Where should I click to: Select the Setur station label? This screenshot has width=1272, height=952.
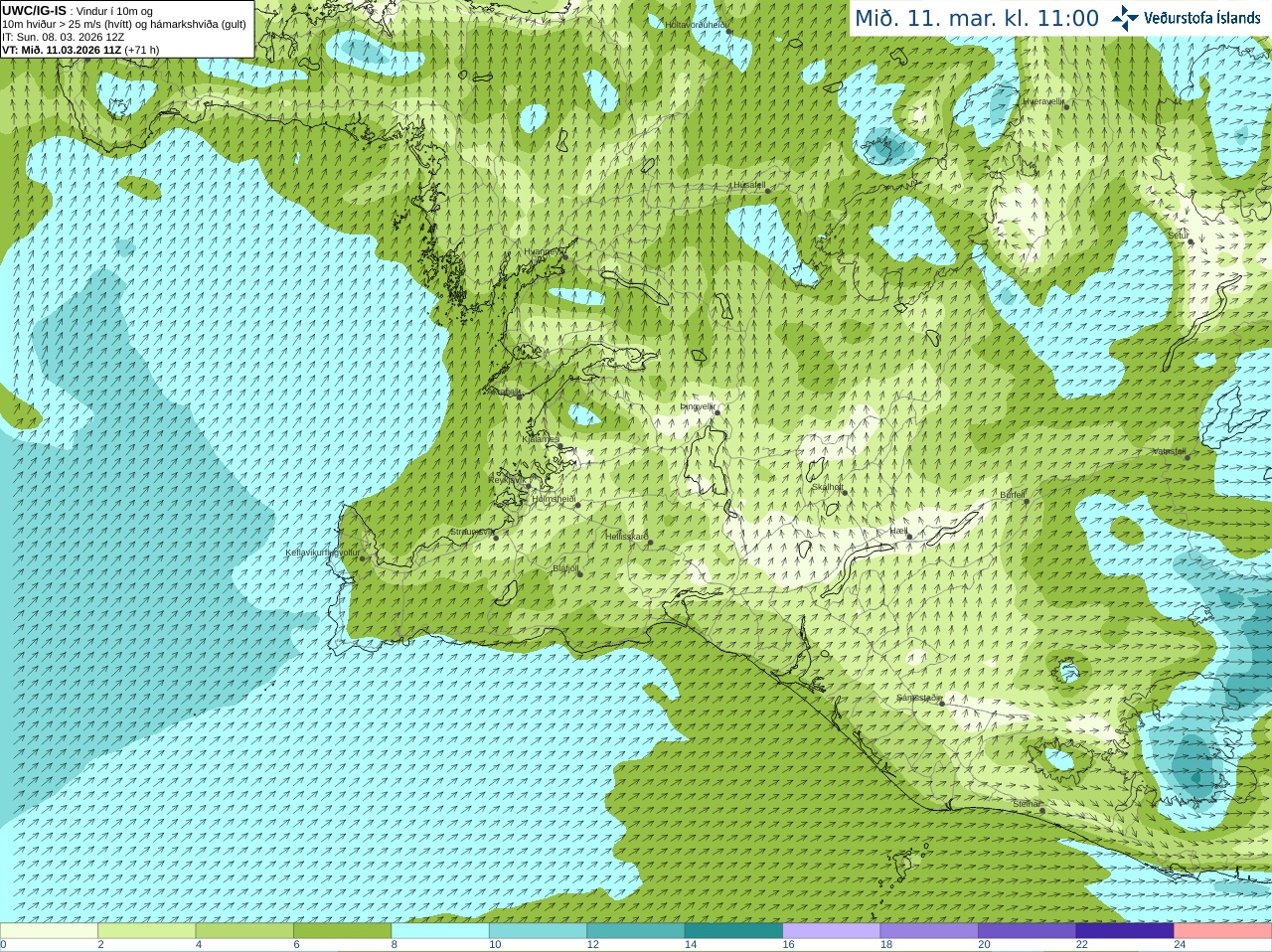(1178, 236)
